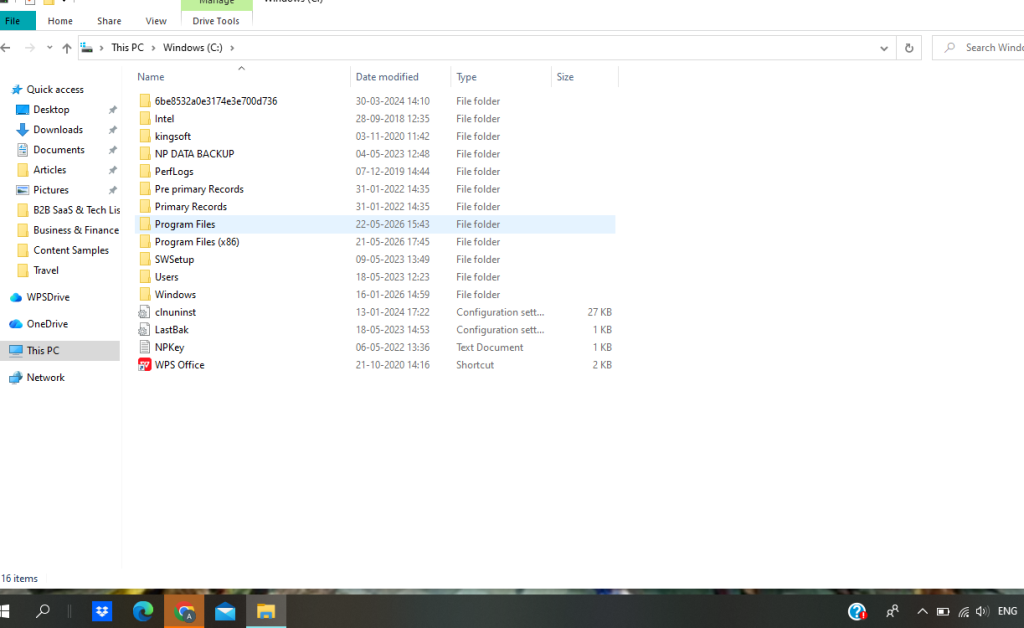Click the help question mark tray icon
Screen dimensions: 1024x628
pyautogui.click(x=857, y=612)
